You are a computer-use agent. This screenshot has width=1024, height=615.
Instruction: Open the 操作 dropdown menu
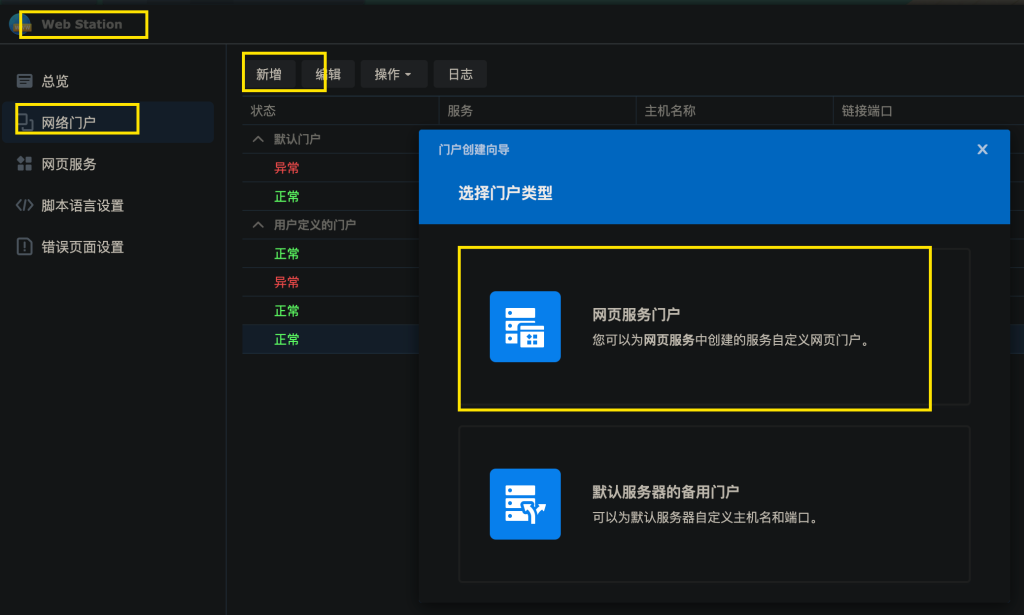[x=393, y=73]
